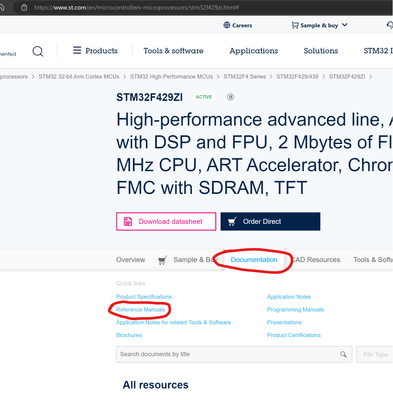Open the Applications menu
Viewport: 393px width, 400px height.
pos(254,51)
